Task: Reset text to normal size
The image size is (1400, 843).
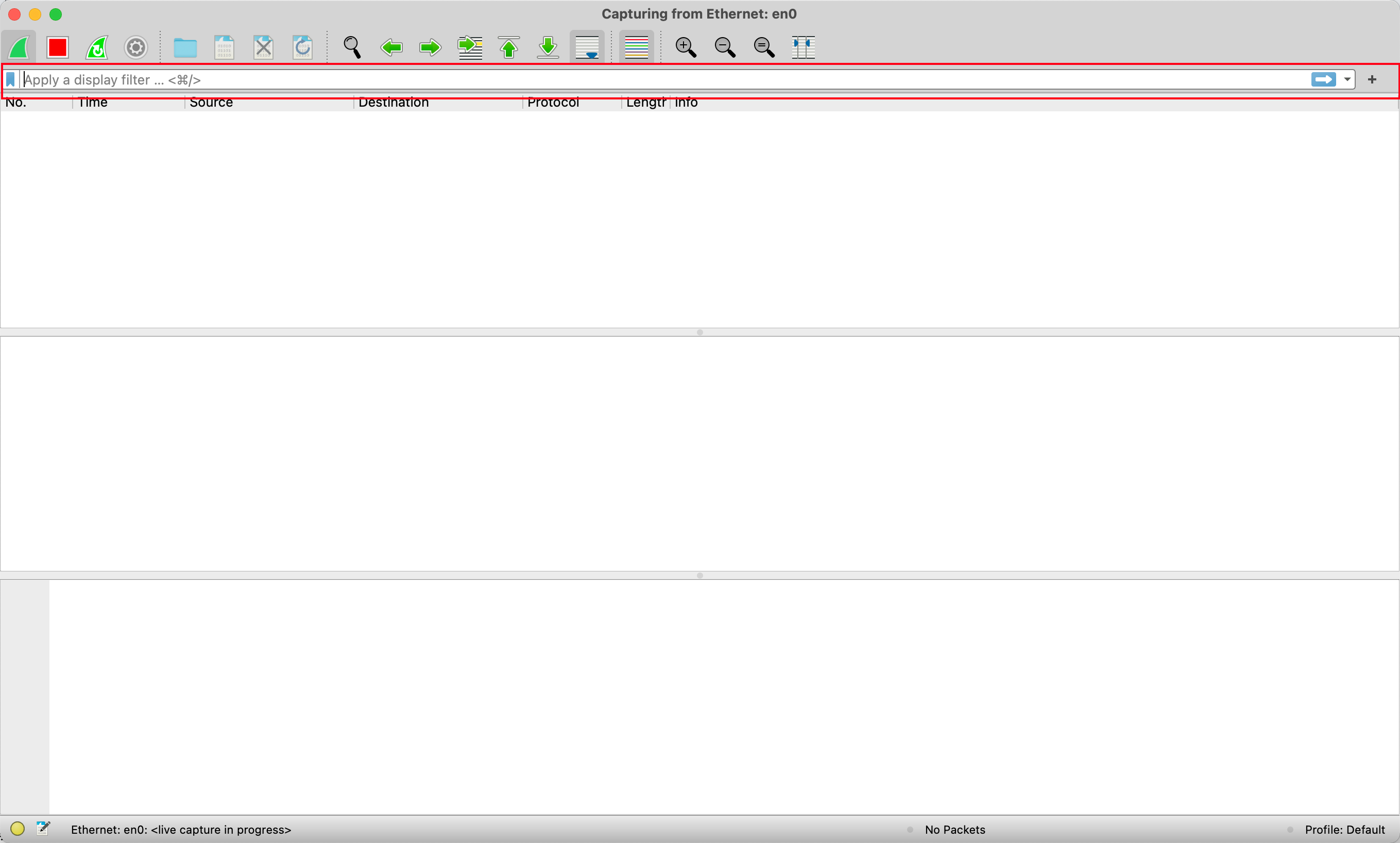Action: click(764, 47)
